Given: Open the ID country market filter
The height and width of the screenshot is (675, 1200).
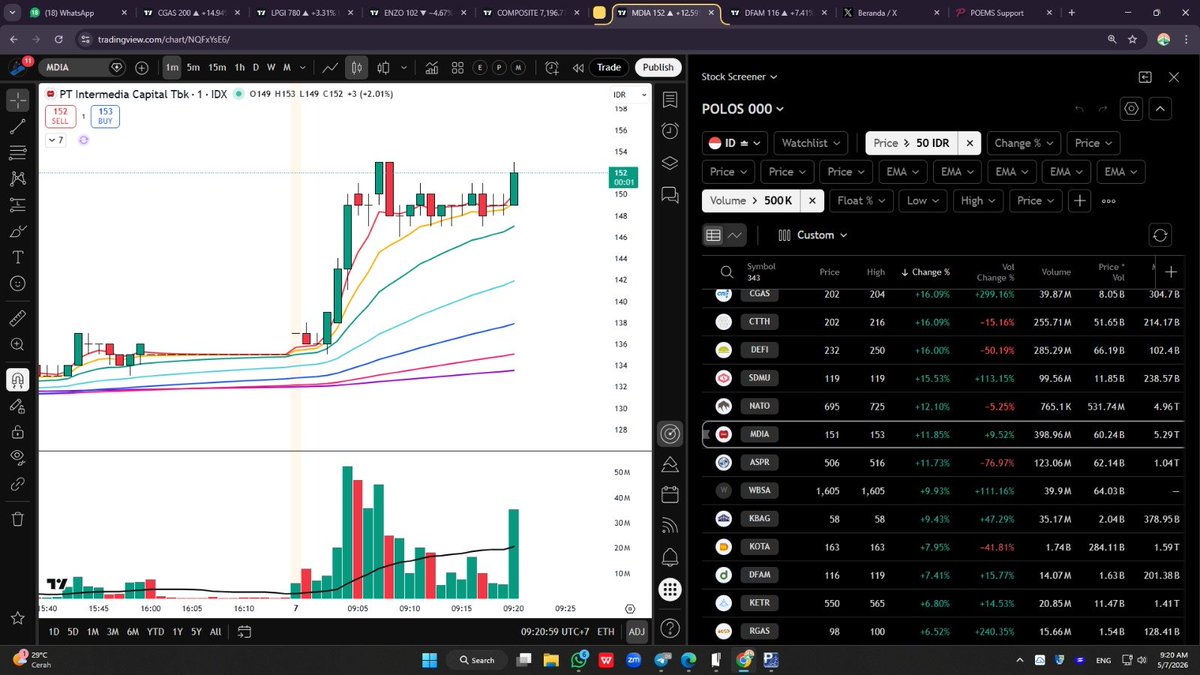Looking at the screenshot, I should pos(736,143).
